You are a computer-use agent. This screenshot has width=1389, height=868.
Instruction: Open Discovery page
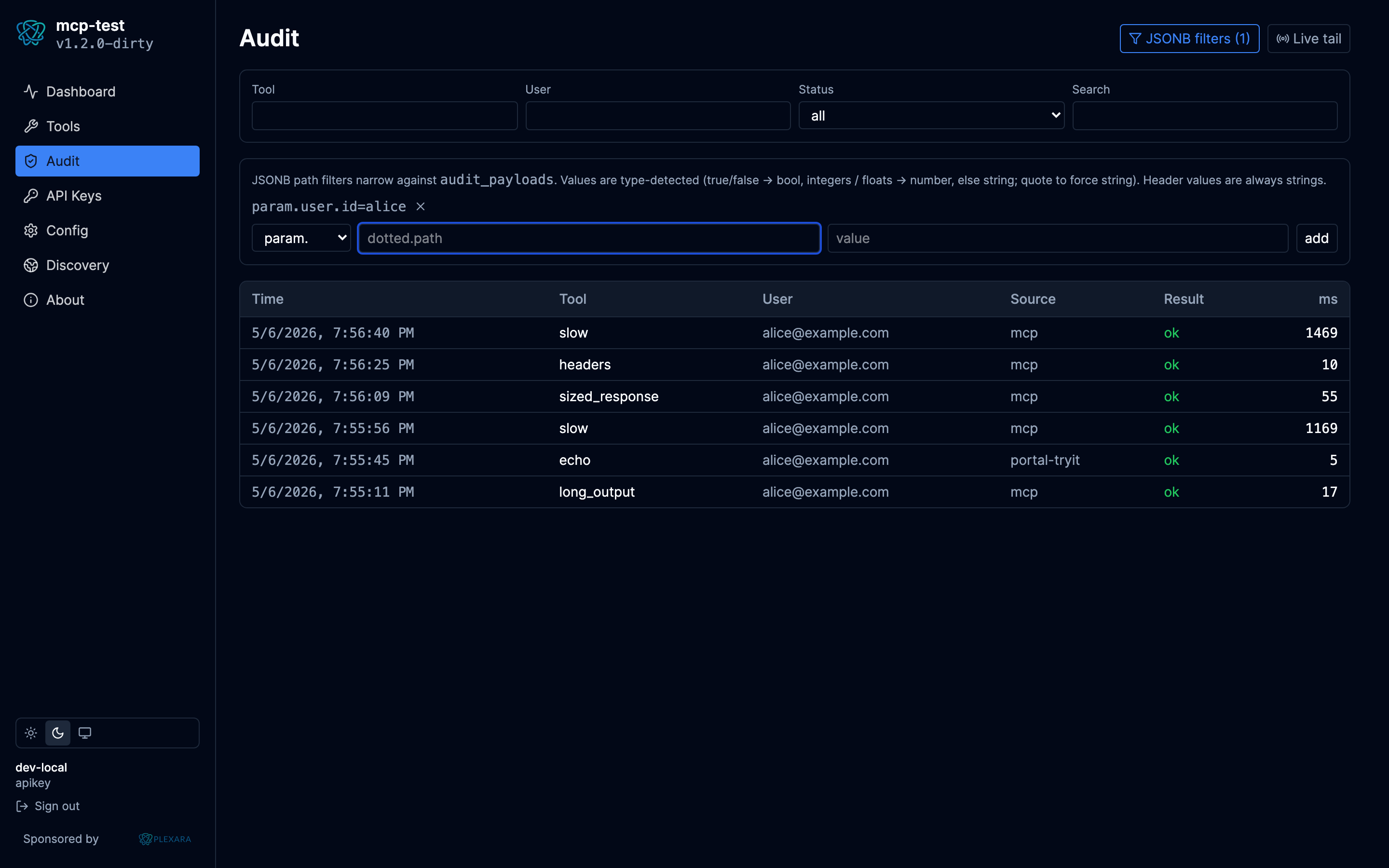tap(108, 265)
